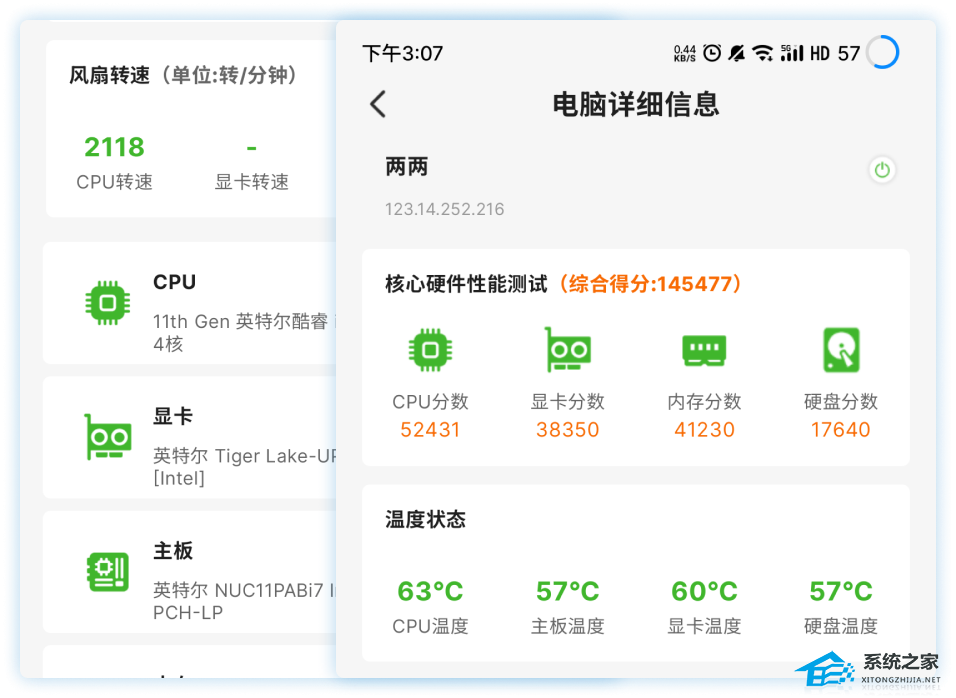Click the CPU分数 label
This screenshot has width=956, height=698.
tap(430, 402)
